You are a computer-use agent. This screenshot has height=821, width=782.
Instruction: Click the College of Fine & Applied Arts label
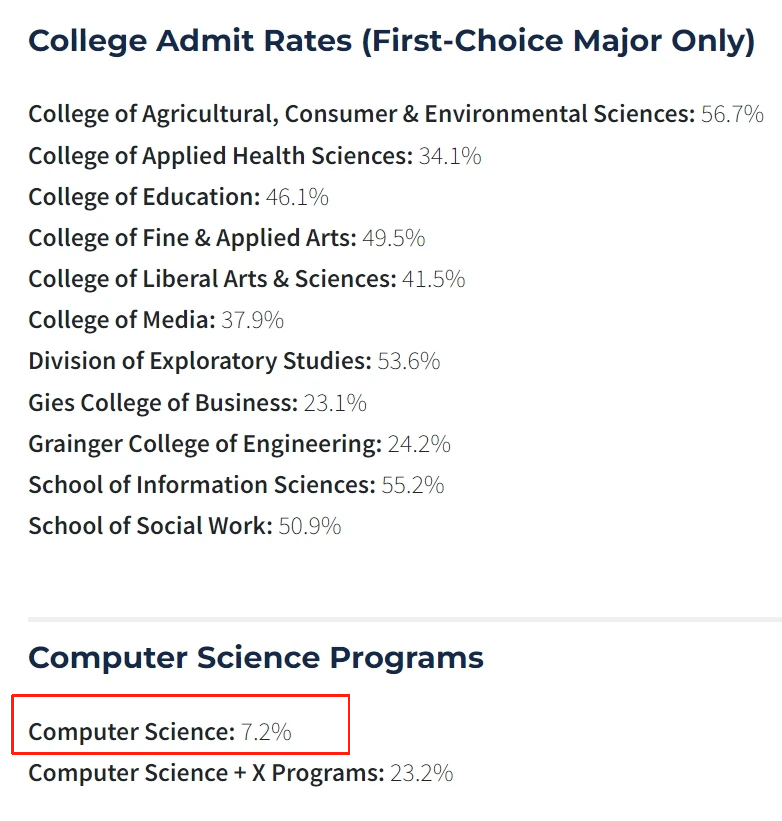(x=192, y=238)
